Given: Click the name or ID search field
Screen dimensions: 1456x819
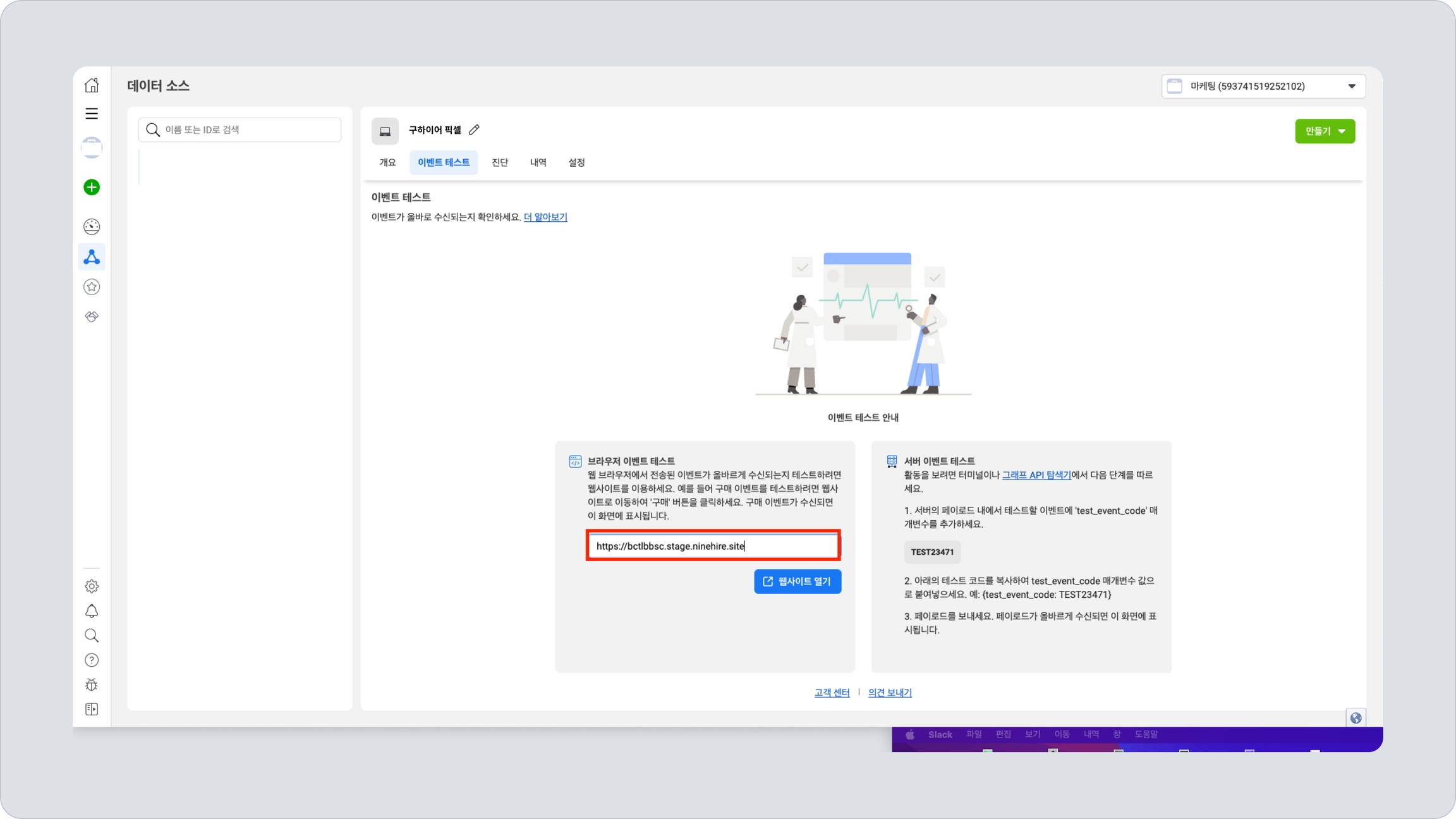Looking at the screenshot, I should tap(240, 130).
